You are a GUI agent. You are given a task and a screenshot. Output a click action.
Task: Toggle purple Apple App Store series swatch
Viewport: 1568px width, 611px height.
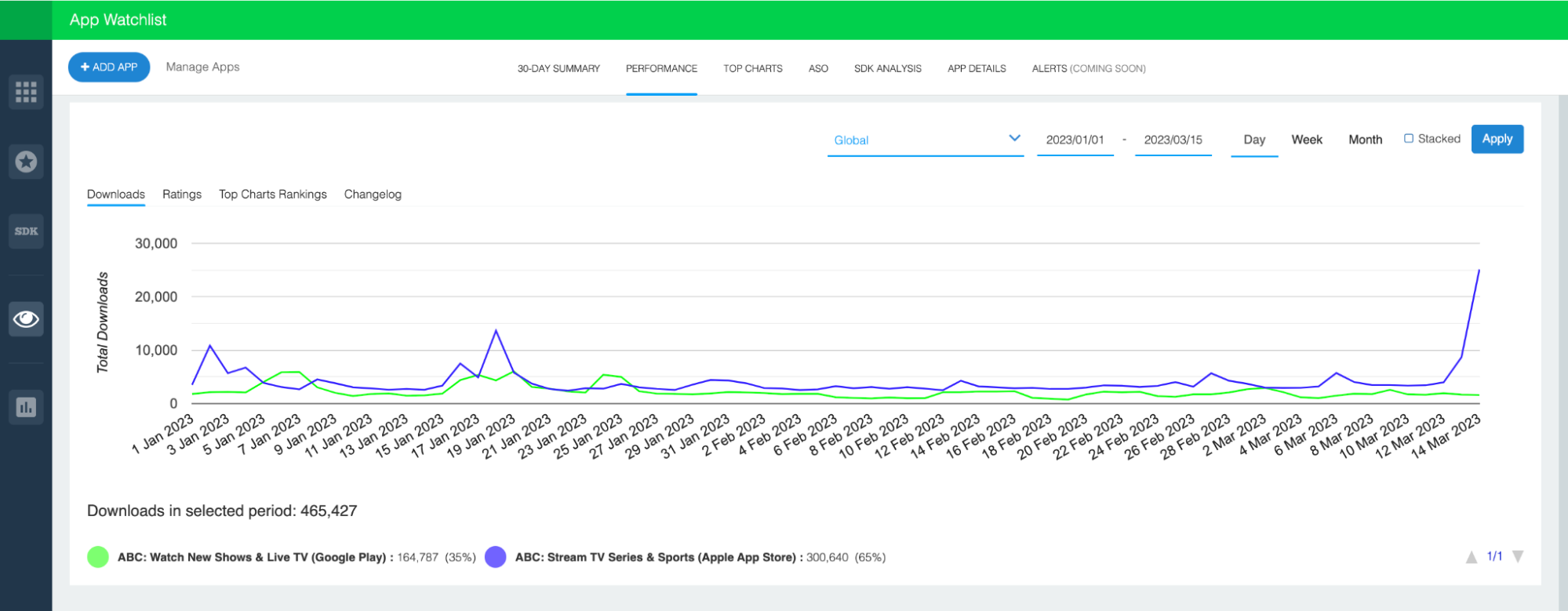[496, 557]
